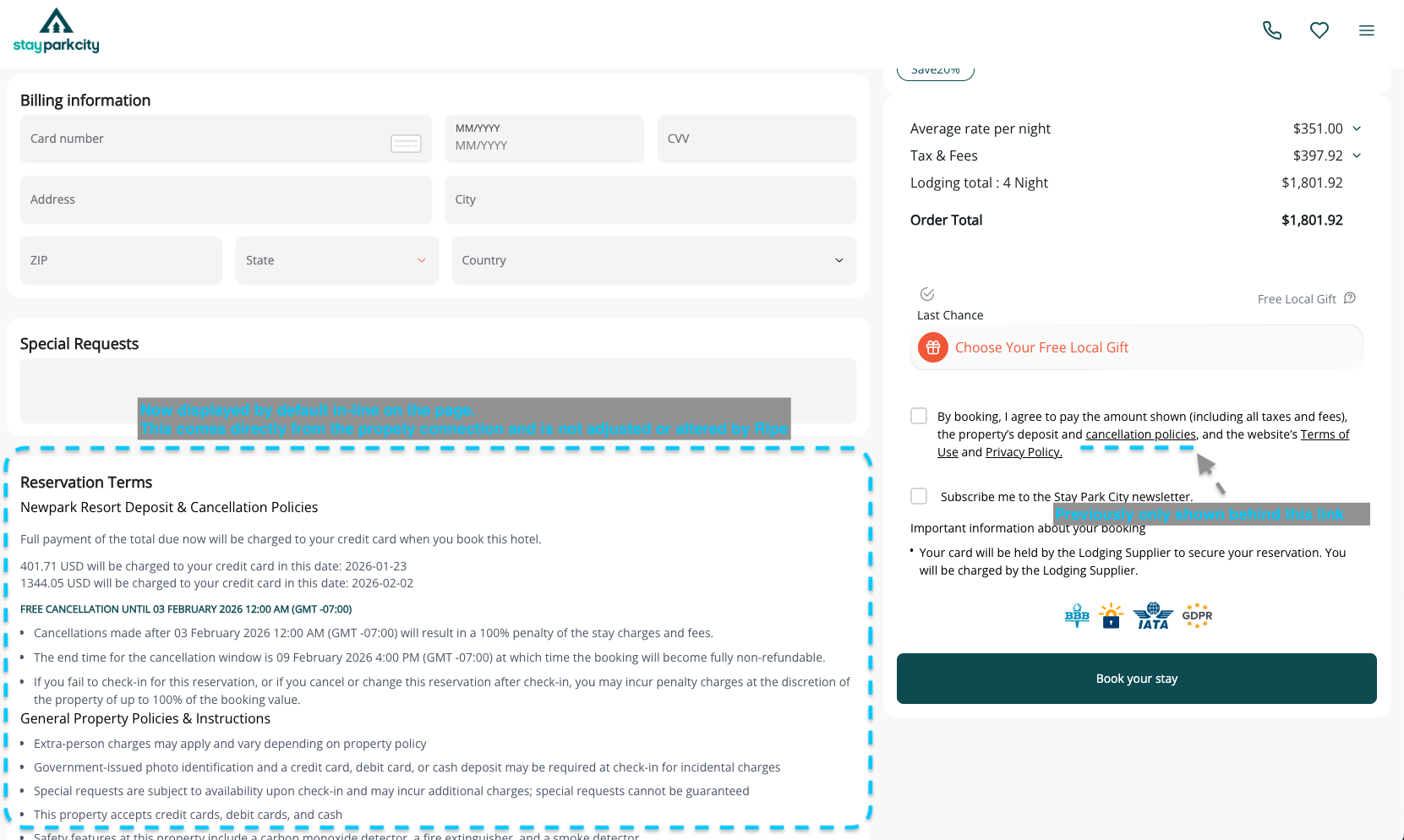1404x840 pixels.
Task: Click the Last Chance checkmark icon
Action: pos(927,294)
